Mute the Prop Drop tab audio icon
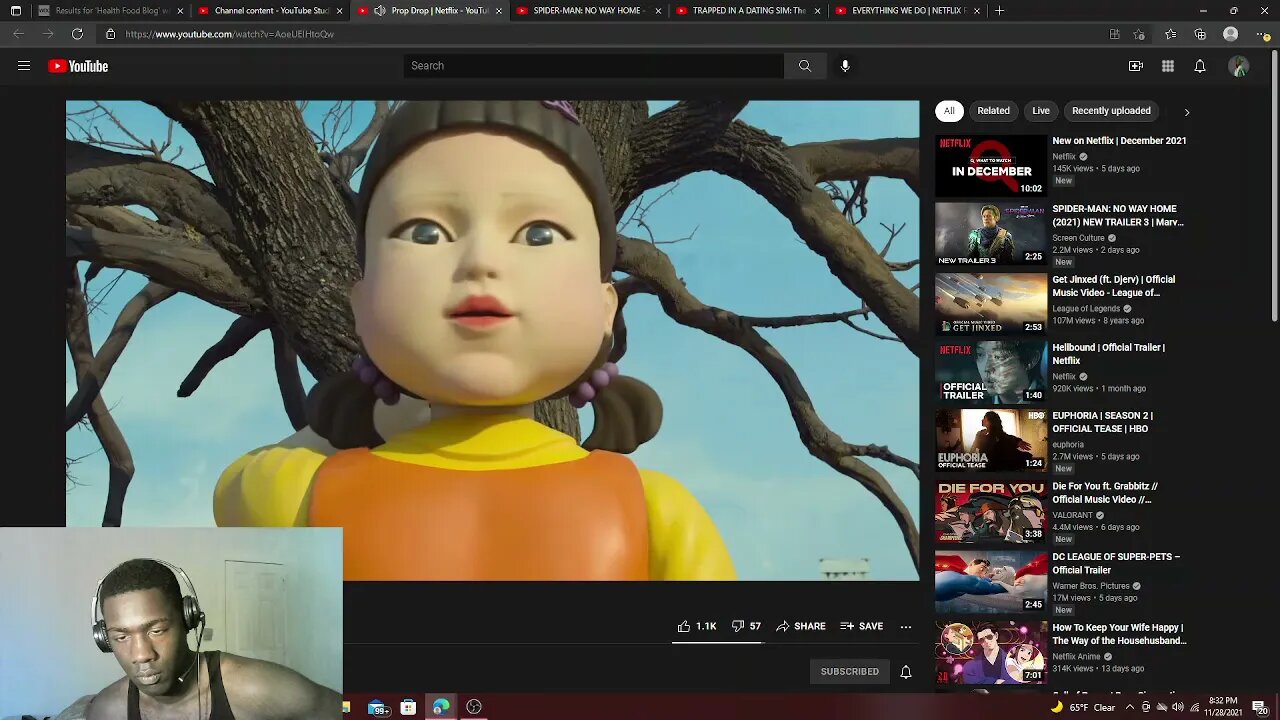1280x720 pixels. coord(380,11)
